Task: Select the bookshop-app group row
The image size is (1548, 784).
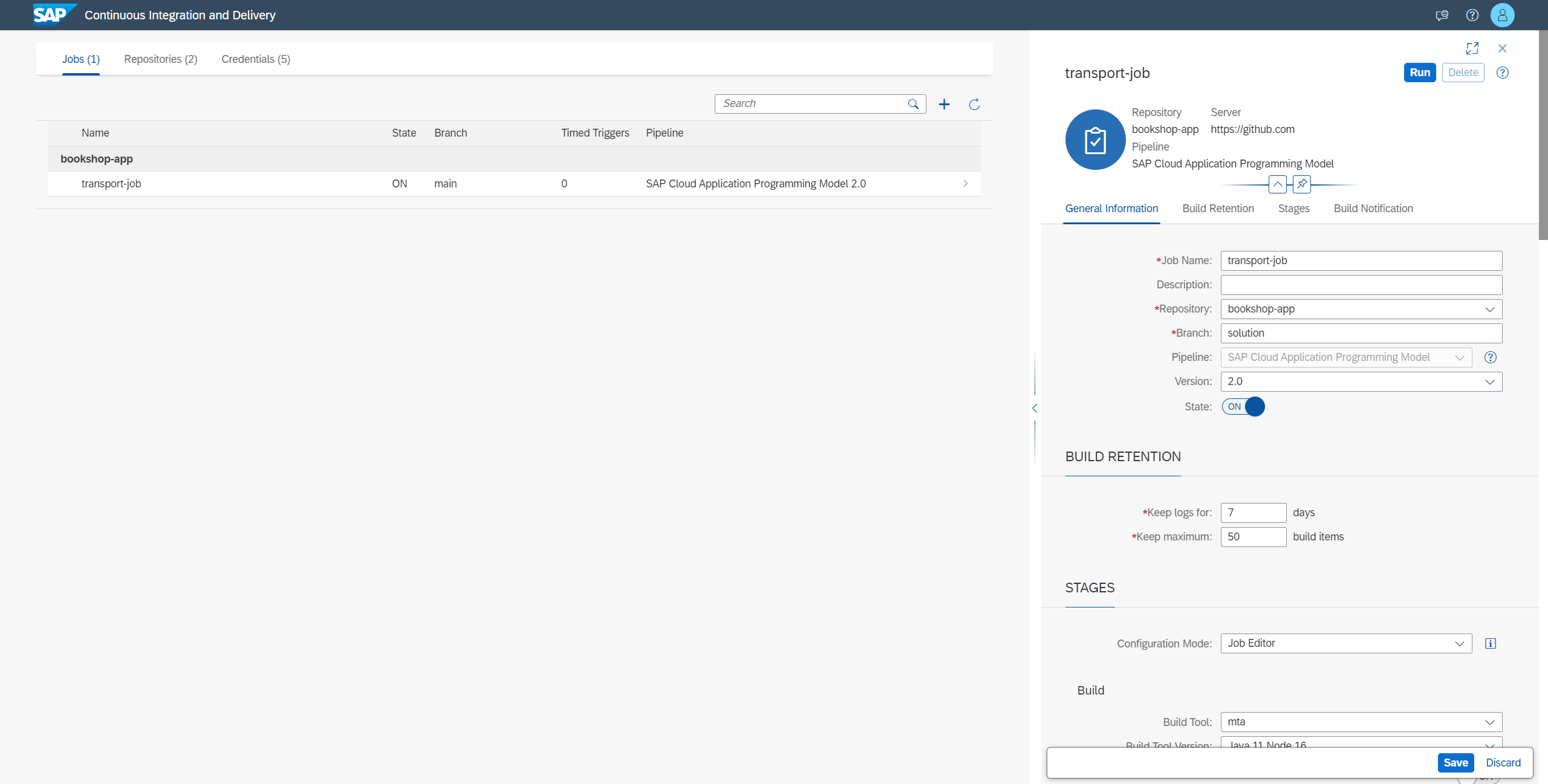Action: pyautogui.click(x=514, y=159)
